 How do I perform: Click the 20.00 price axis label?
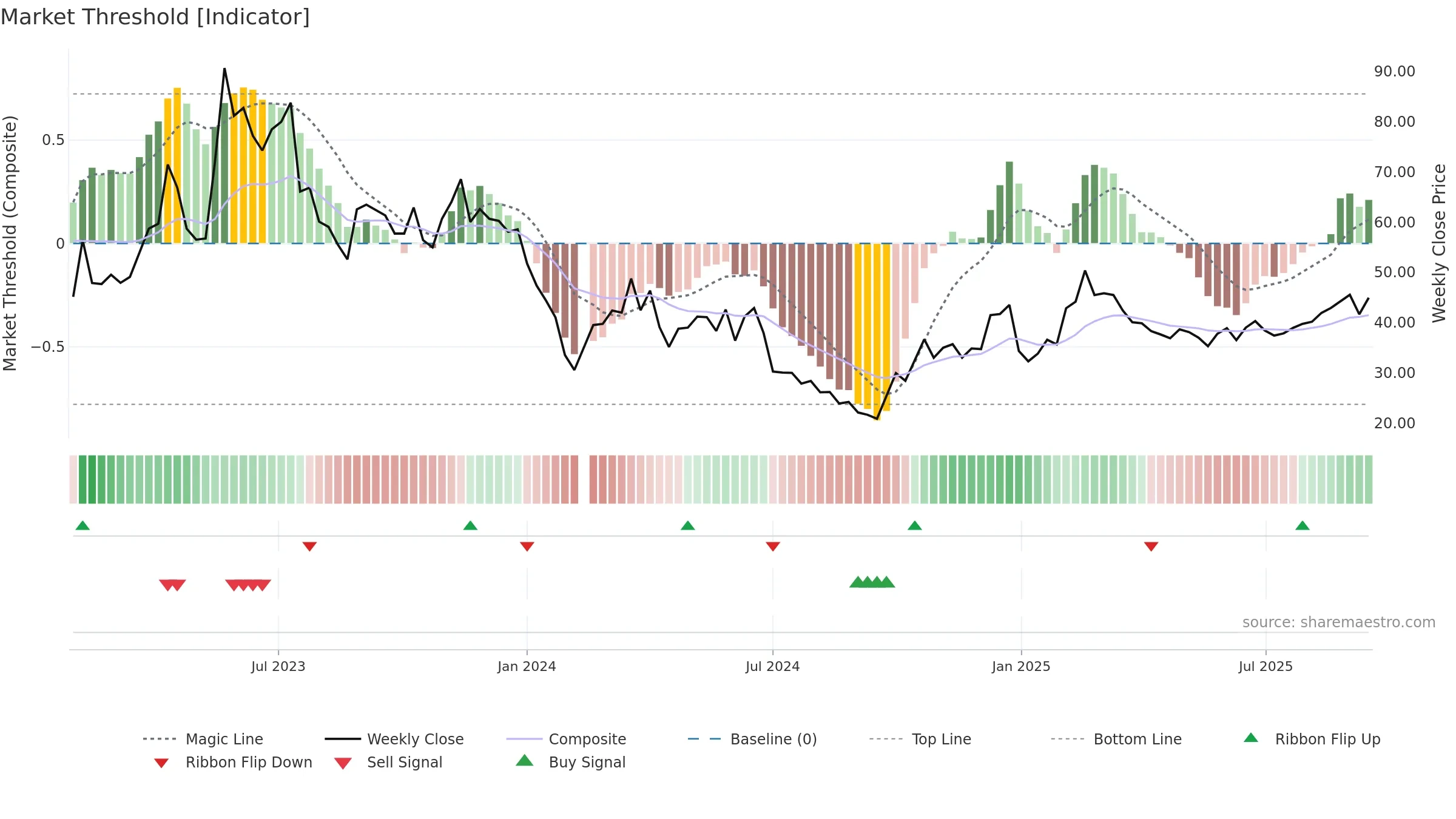[x=1394, y=423]
